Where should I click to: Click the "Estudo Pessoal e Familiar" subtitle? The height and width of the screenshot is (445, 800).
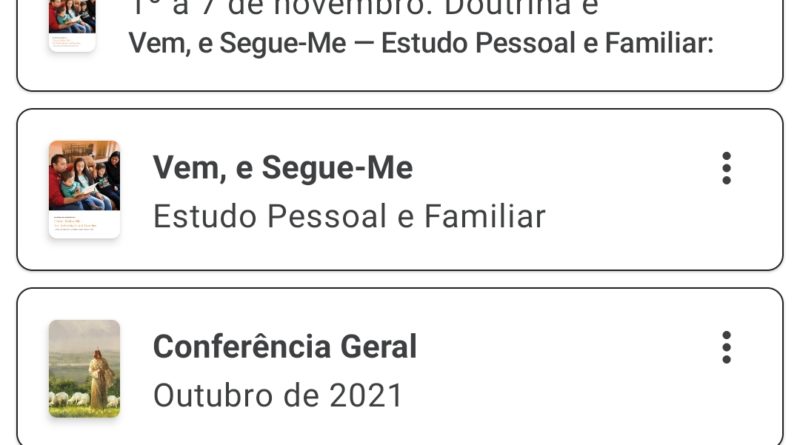[x=349, y=216]
